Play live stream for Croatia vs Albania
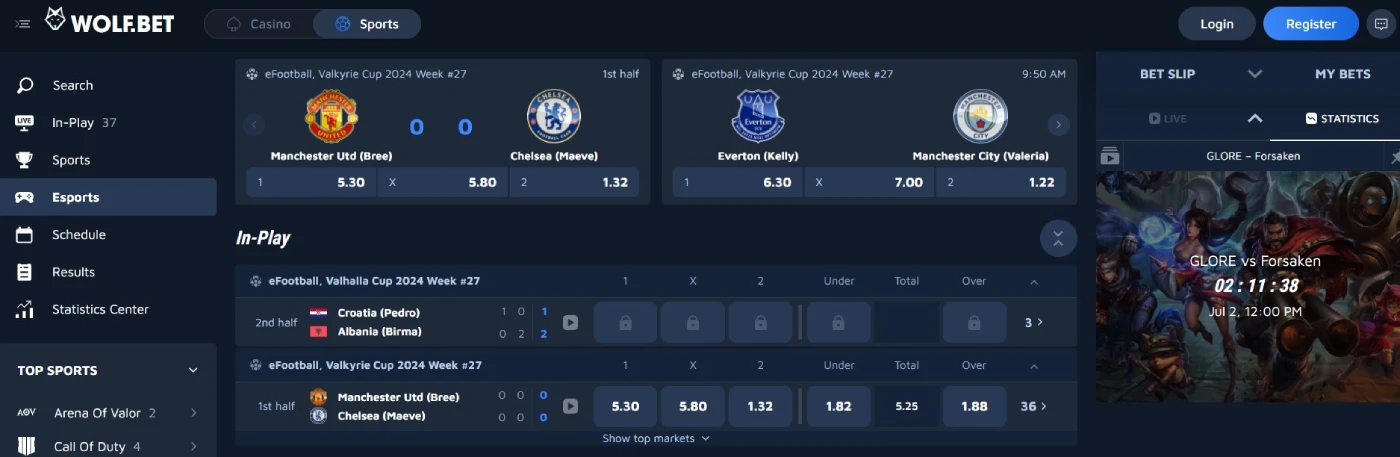The width and height of the screenshot is (1400, 457). coord(570,322)
